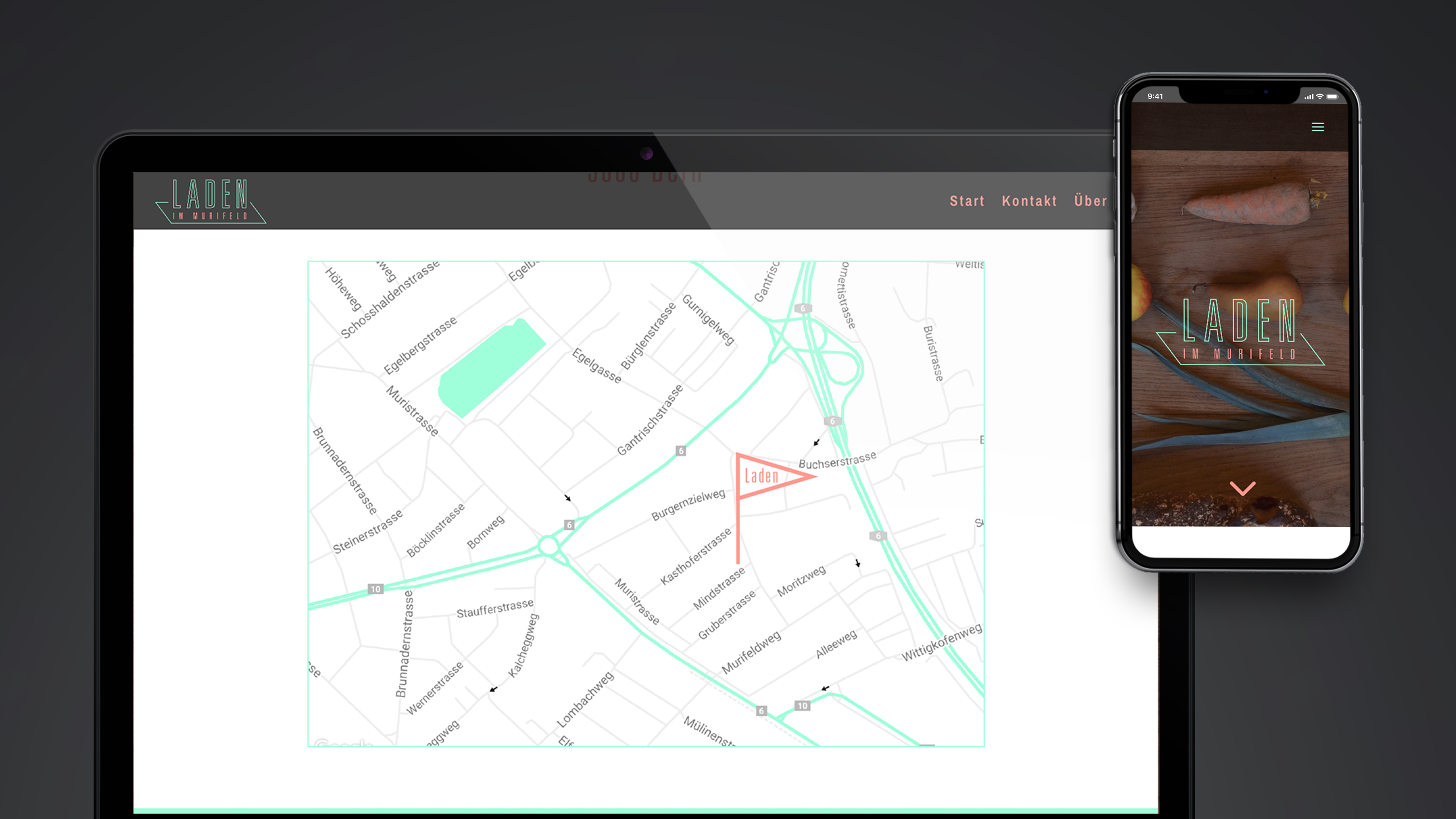
Task: Open the hamburger menu on the phone
Action: (x=1318, y=127)
